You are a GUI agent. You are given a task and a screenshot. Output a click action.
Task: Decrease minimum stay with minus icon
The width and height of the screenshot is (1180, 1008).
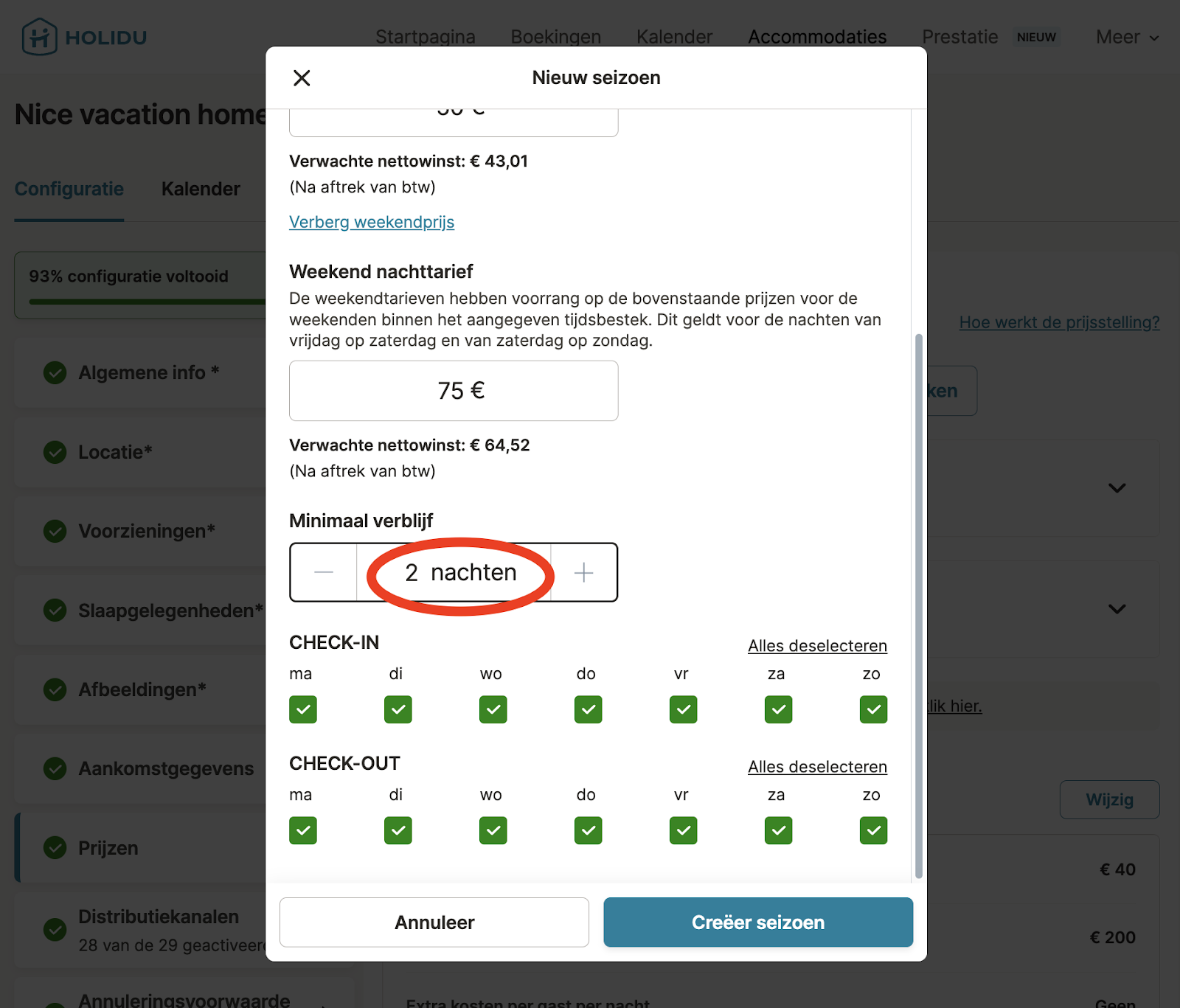tap(324, 572)
